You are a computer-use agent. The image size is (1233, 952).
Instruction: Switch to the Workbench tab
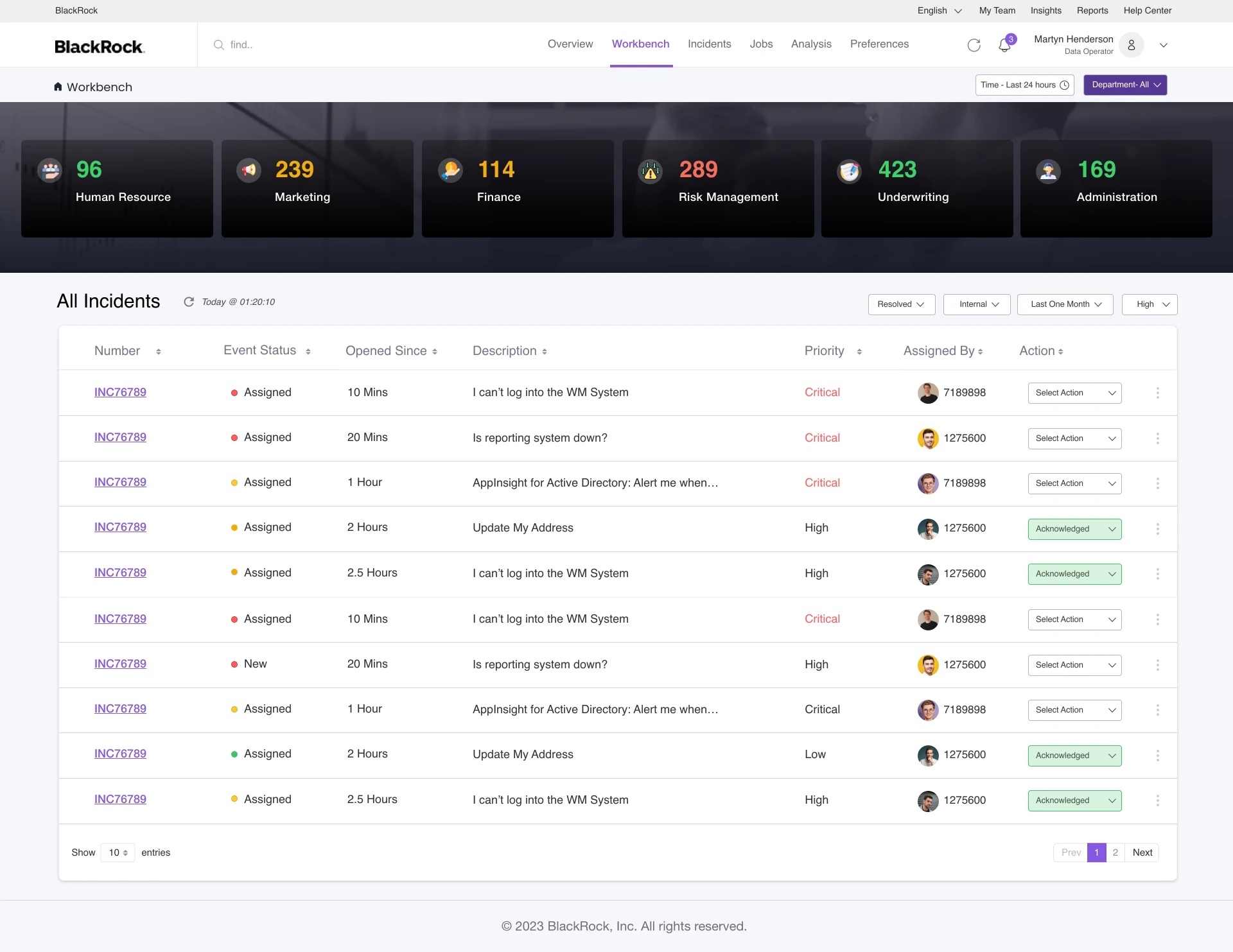640,44
